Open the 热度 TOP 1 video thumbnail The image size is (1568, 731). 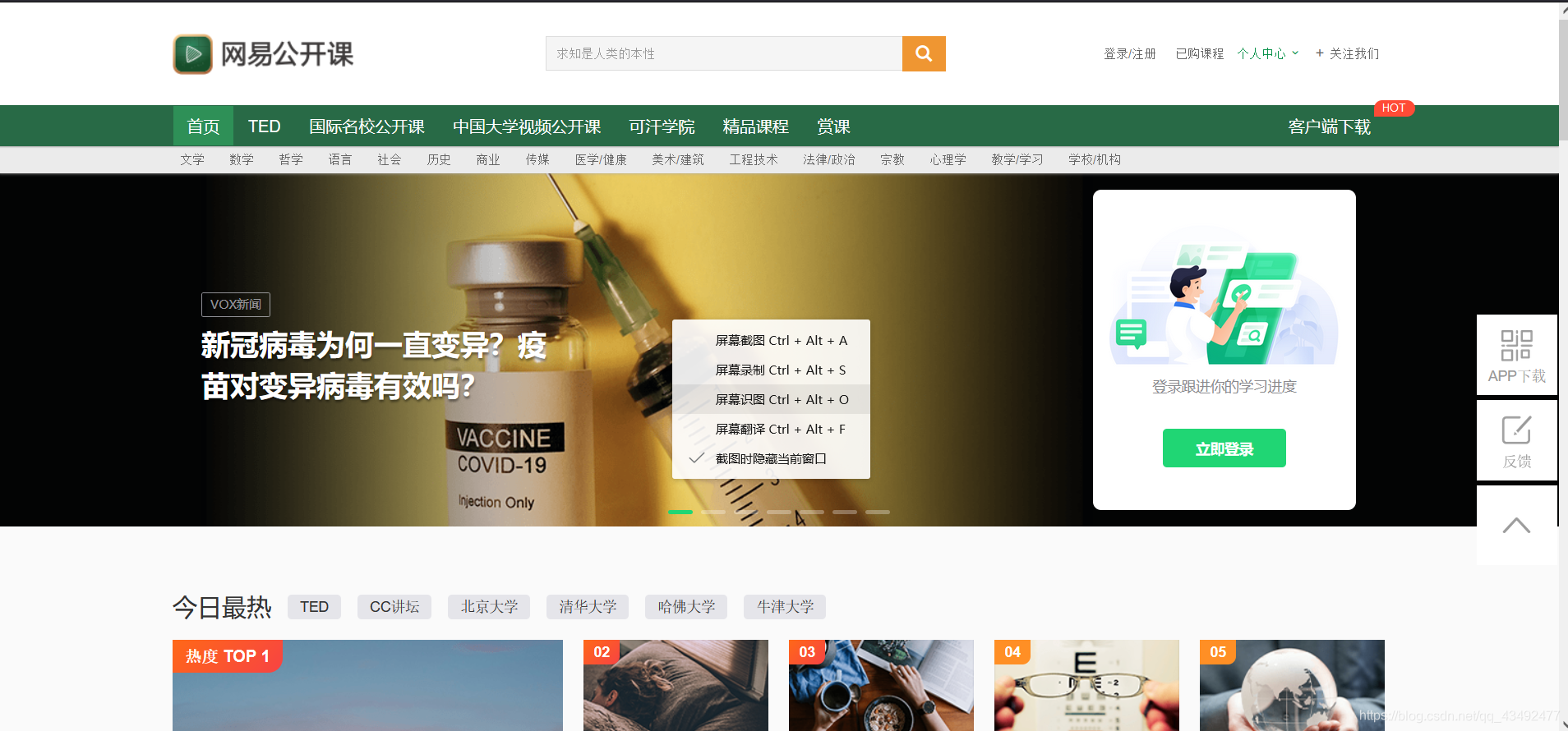367,686
